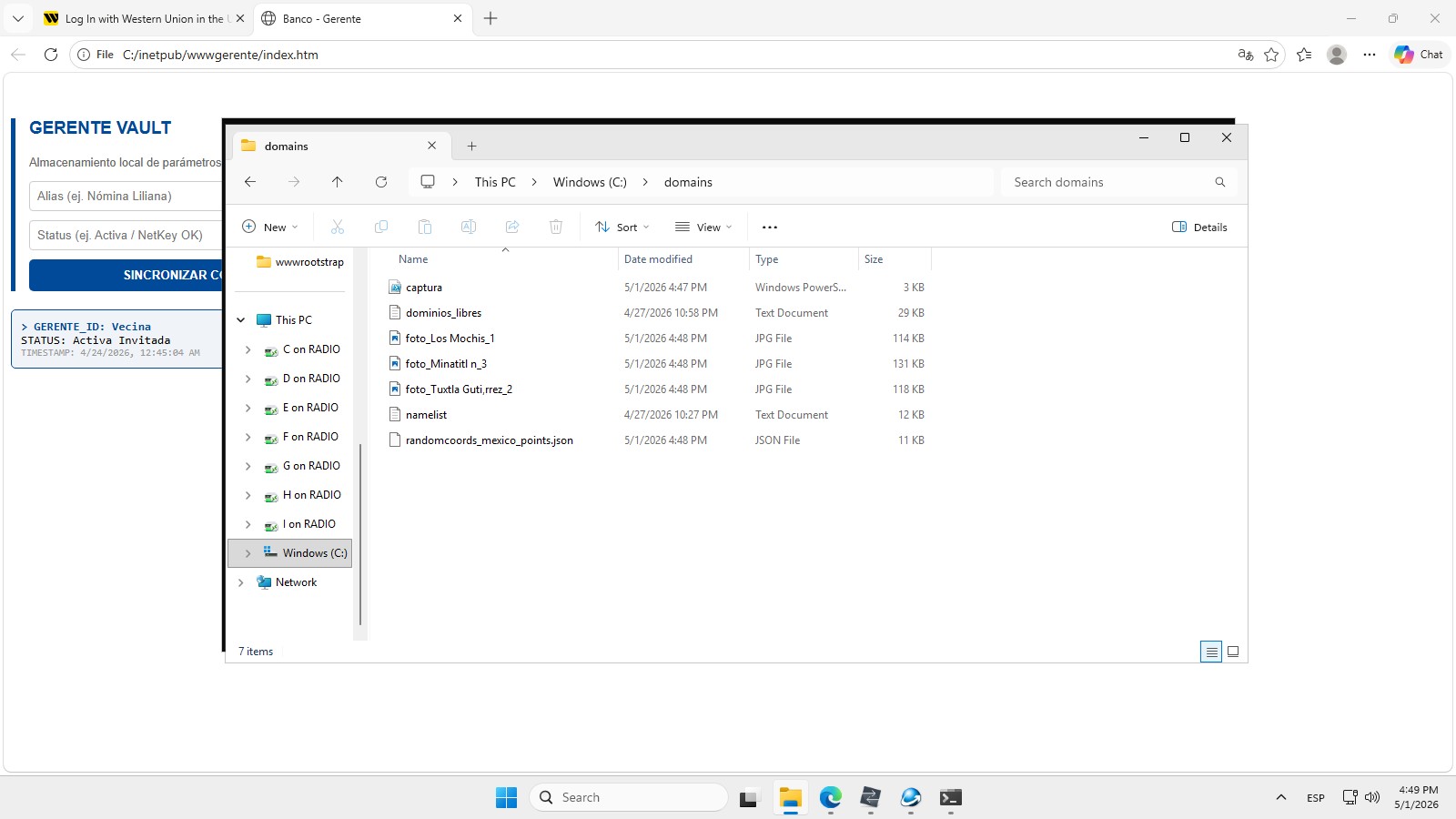
Task: Toggle the Details pane
Action: (x=1200, y=227)
